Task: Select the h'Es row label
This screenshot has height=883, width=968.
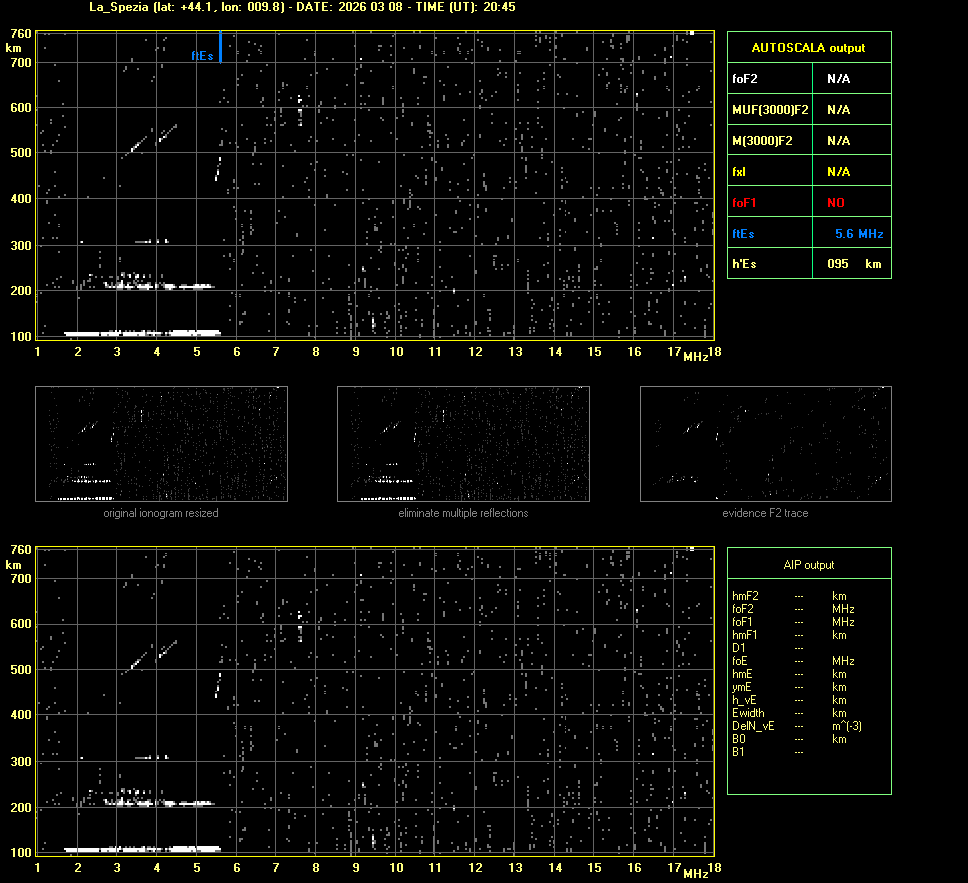Action: point(745,264)
